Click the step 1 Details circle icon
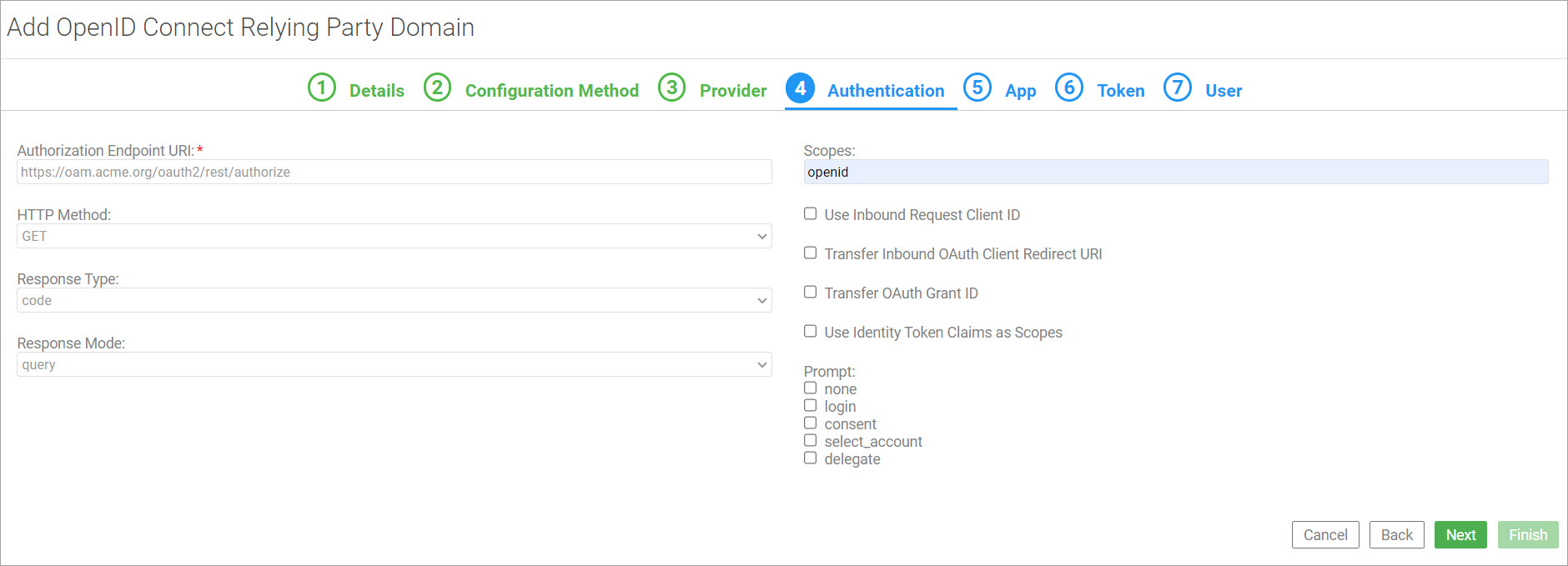1568x566 pixels. (322, 88)
